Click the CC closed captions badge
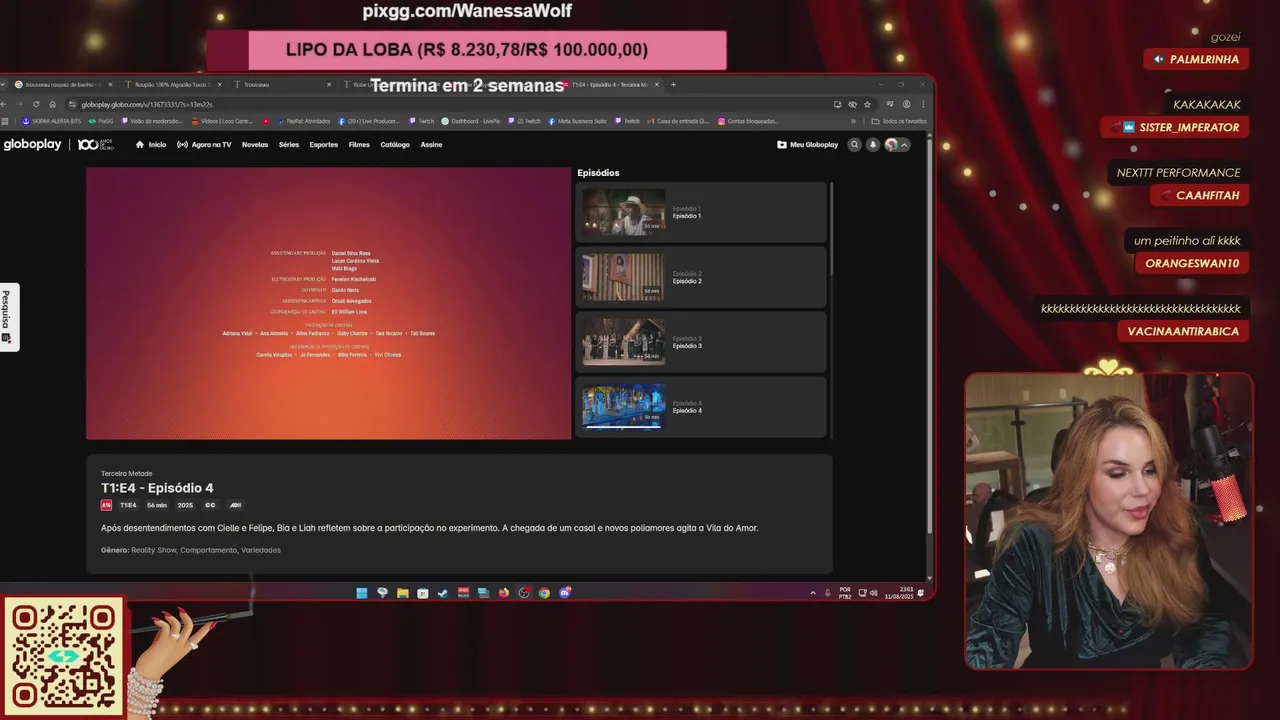 [x=210, y=505]
